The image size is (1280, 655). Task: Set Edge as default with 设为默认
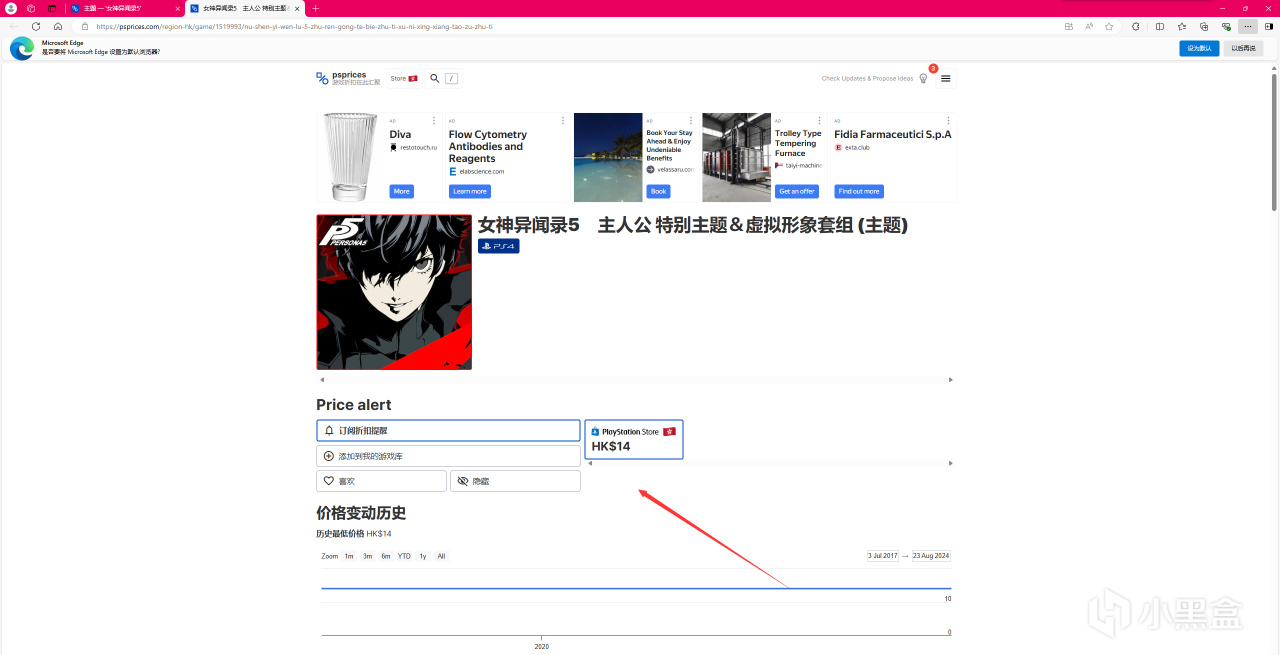[x=1199, y=48]
